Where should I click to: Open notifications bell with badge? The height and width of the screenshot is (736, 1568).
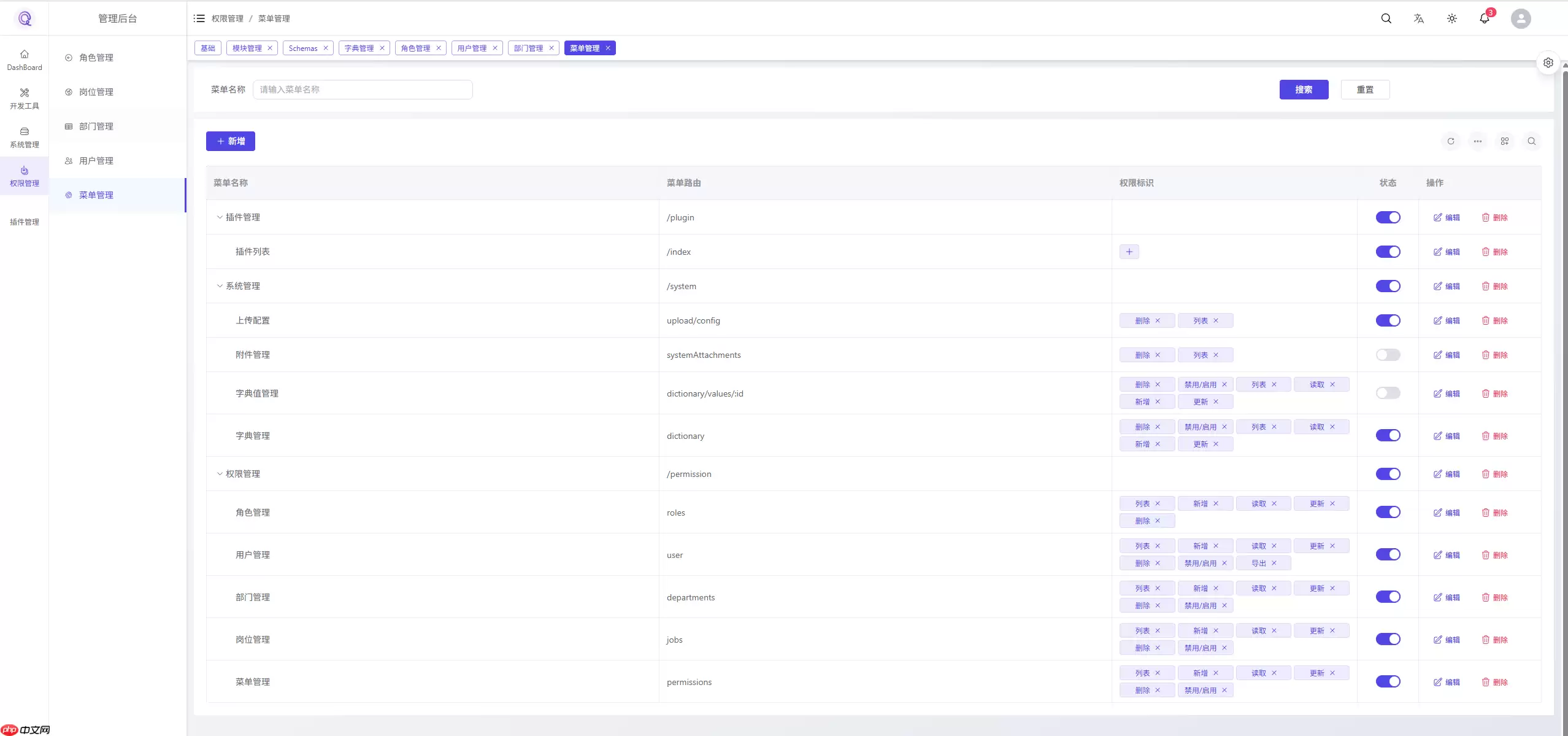click(1485, 18)
